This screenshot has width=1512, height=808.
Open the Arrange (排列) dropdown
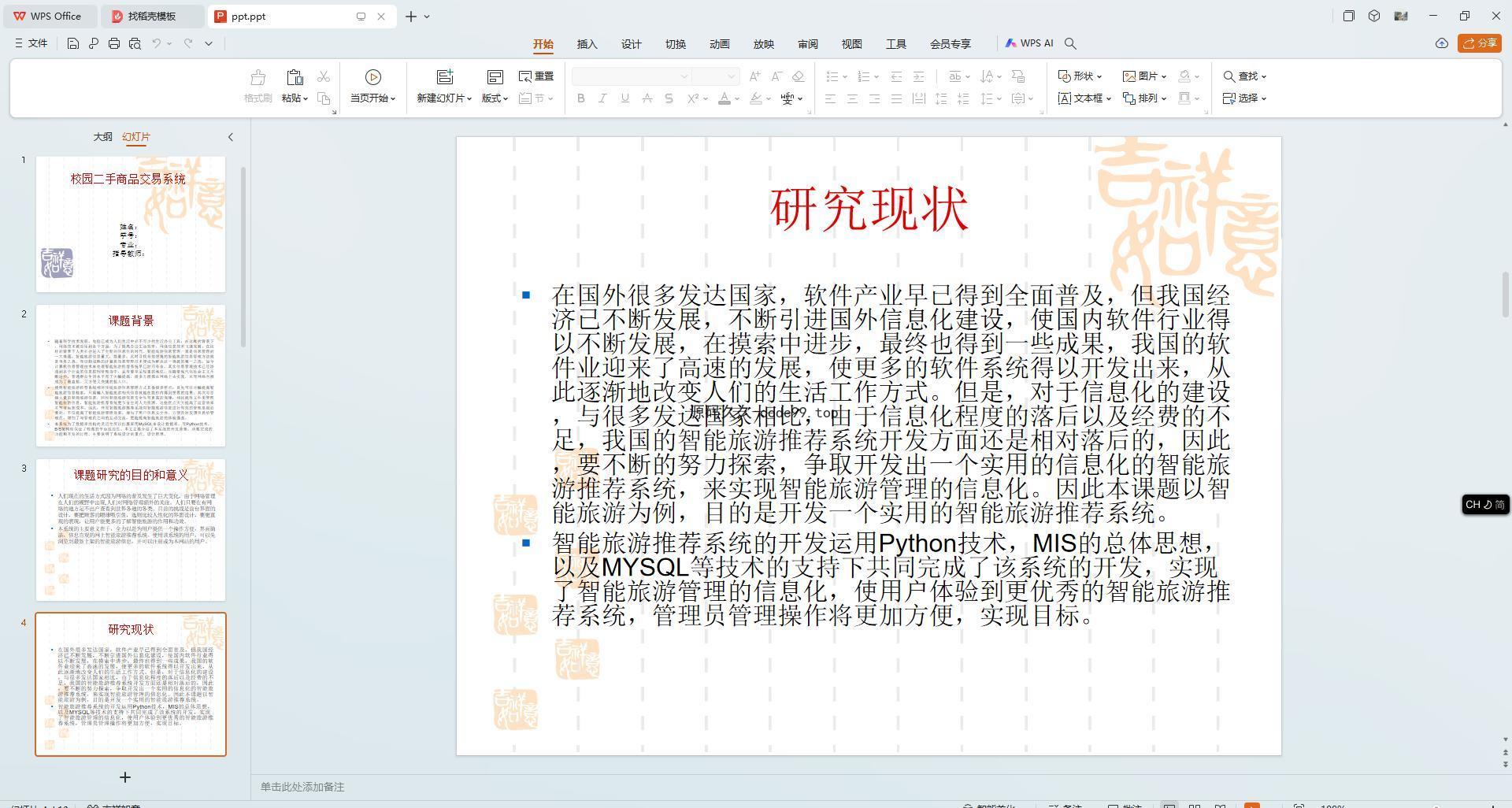[1144, 98]
